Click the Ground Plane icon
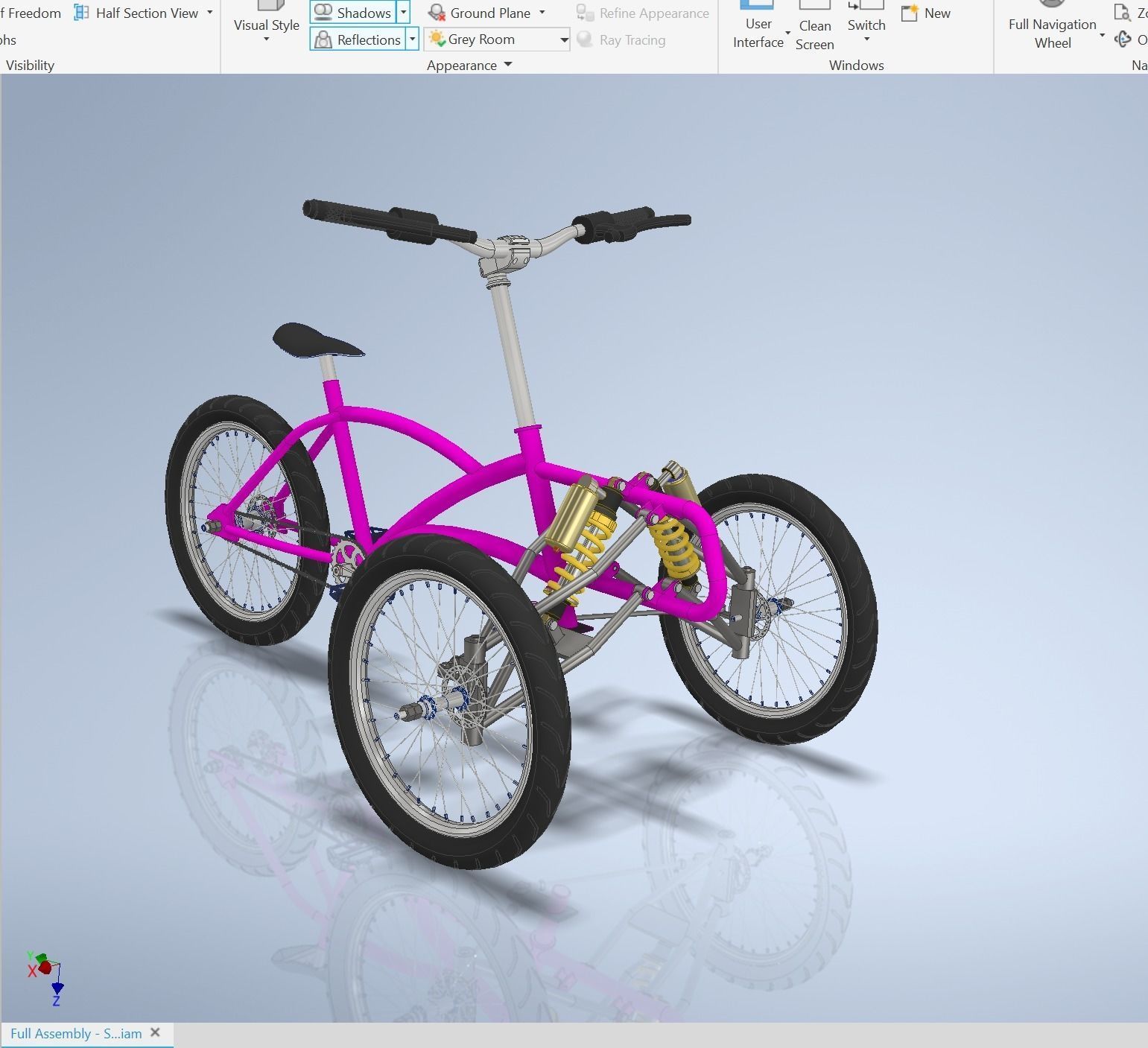 pyautogui.click(x=437, y=13)
